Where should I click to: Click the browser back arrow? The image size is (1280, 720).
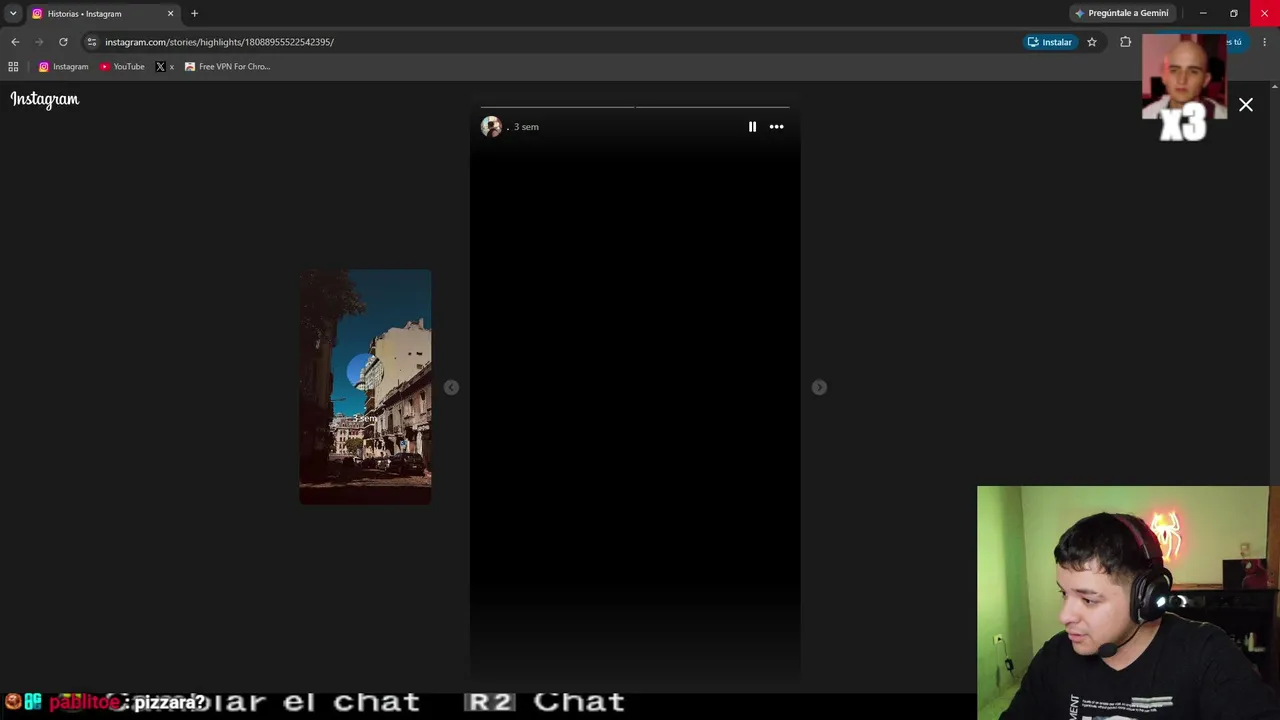[15, 42]
